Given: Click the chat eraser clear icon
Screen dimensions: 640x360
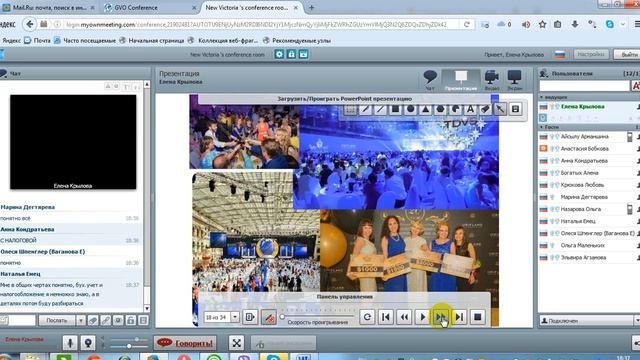Looking at the screenshot, I should (x=93, y=320).
